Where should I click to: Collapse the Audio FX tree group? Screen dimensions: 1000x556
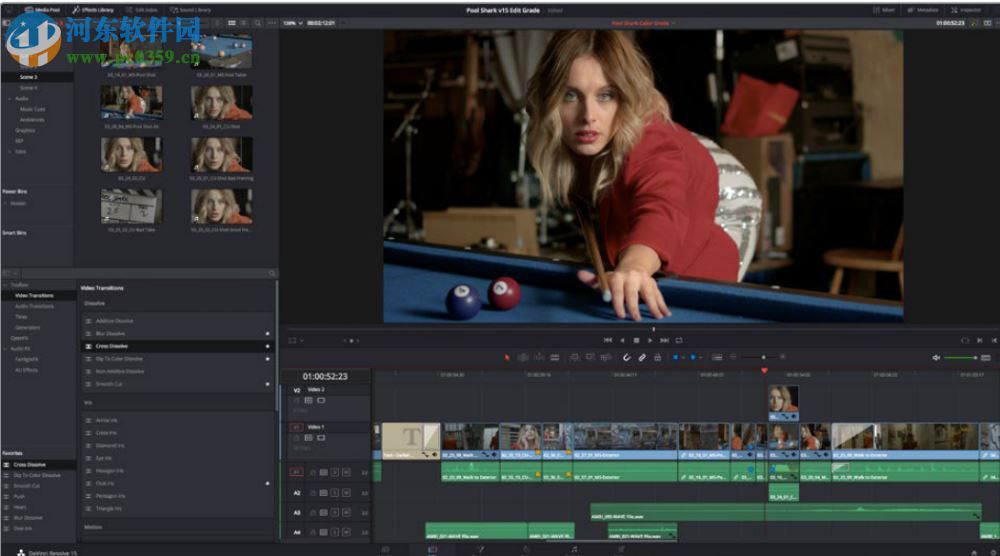6,349
